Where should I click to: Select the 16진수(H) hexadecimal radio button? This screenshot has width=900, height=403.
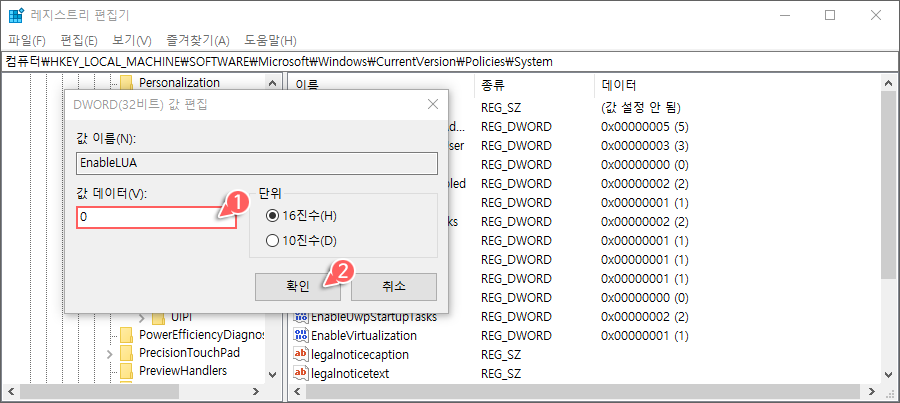pos(272,216)
